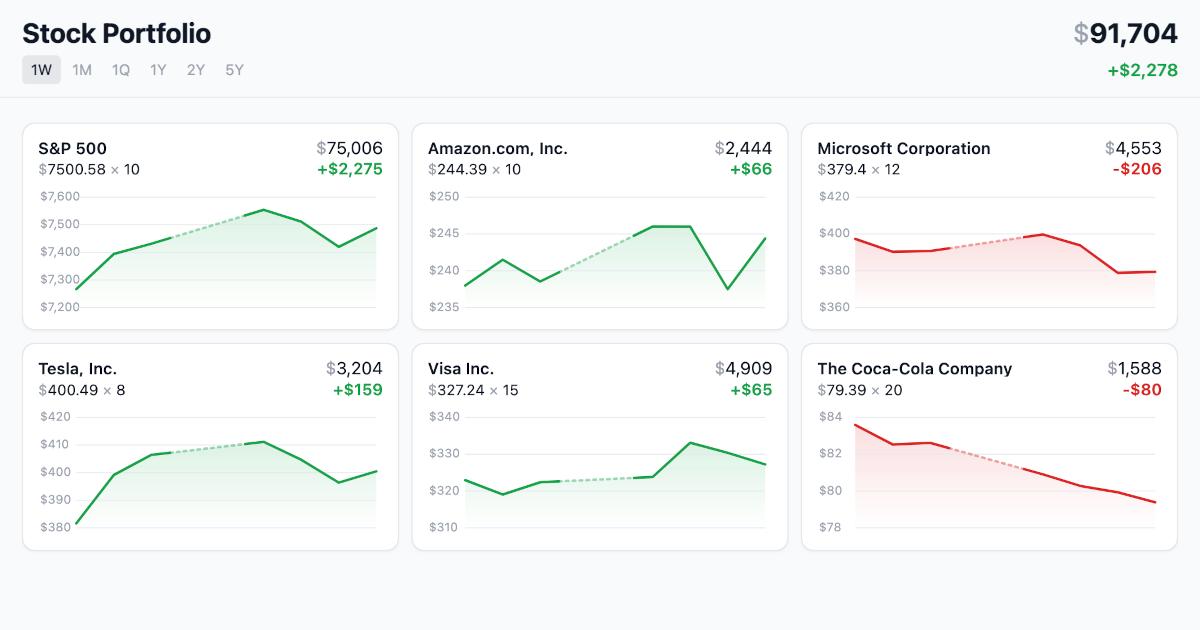Click the $7500.58 × 10 holding text
This screenshot has height=630, width=1200.
89,169
